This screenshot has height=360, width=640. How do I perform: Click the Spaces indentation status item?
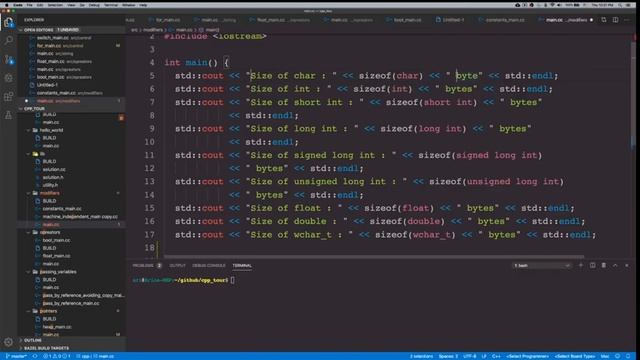coord(448,356)
